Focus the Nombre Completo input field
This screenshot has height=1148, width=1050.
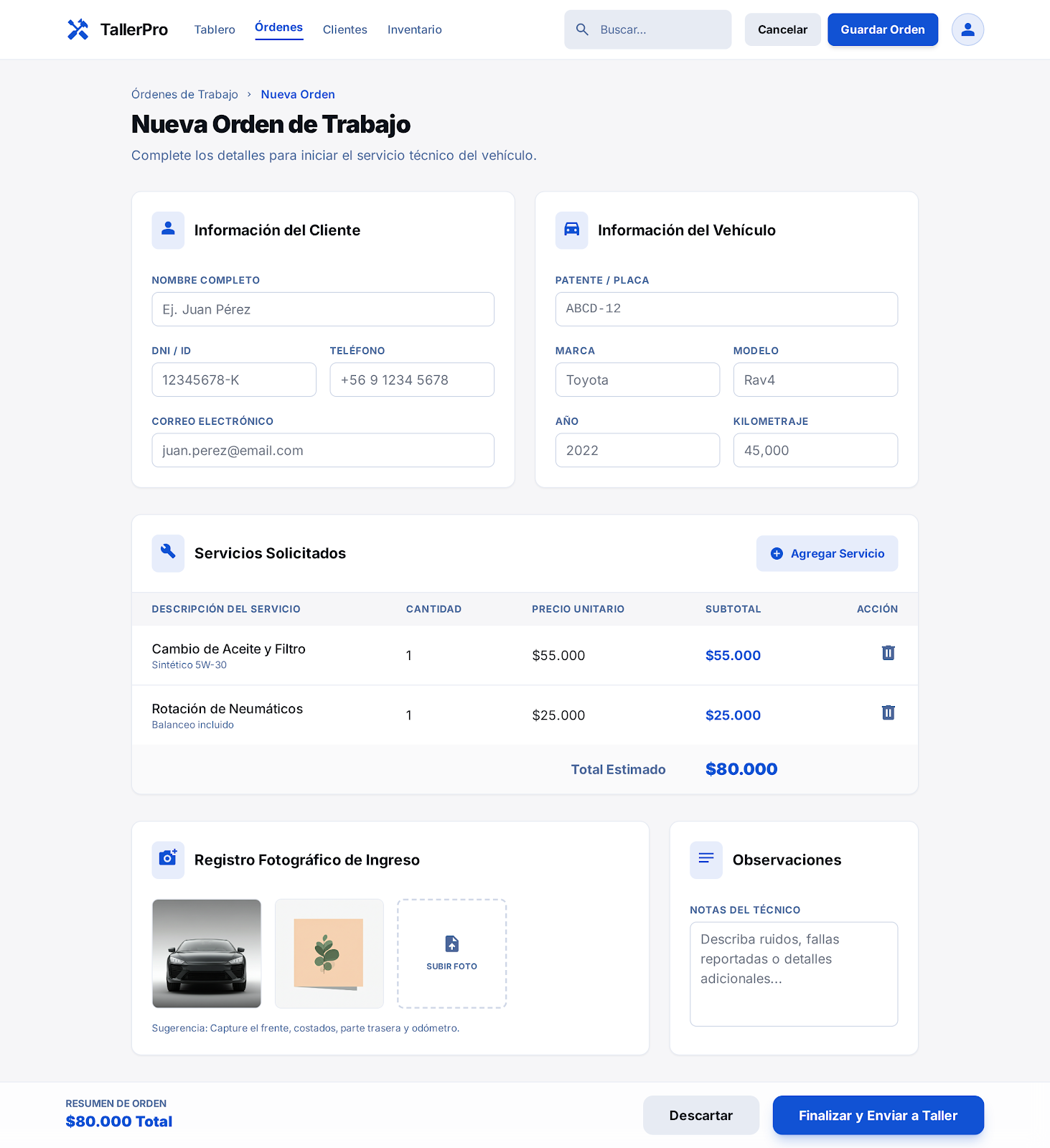323,309
